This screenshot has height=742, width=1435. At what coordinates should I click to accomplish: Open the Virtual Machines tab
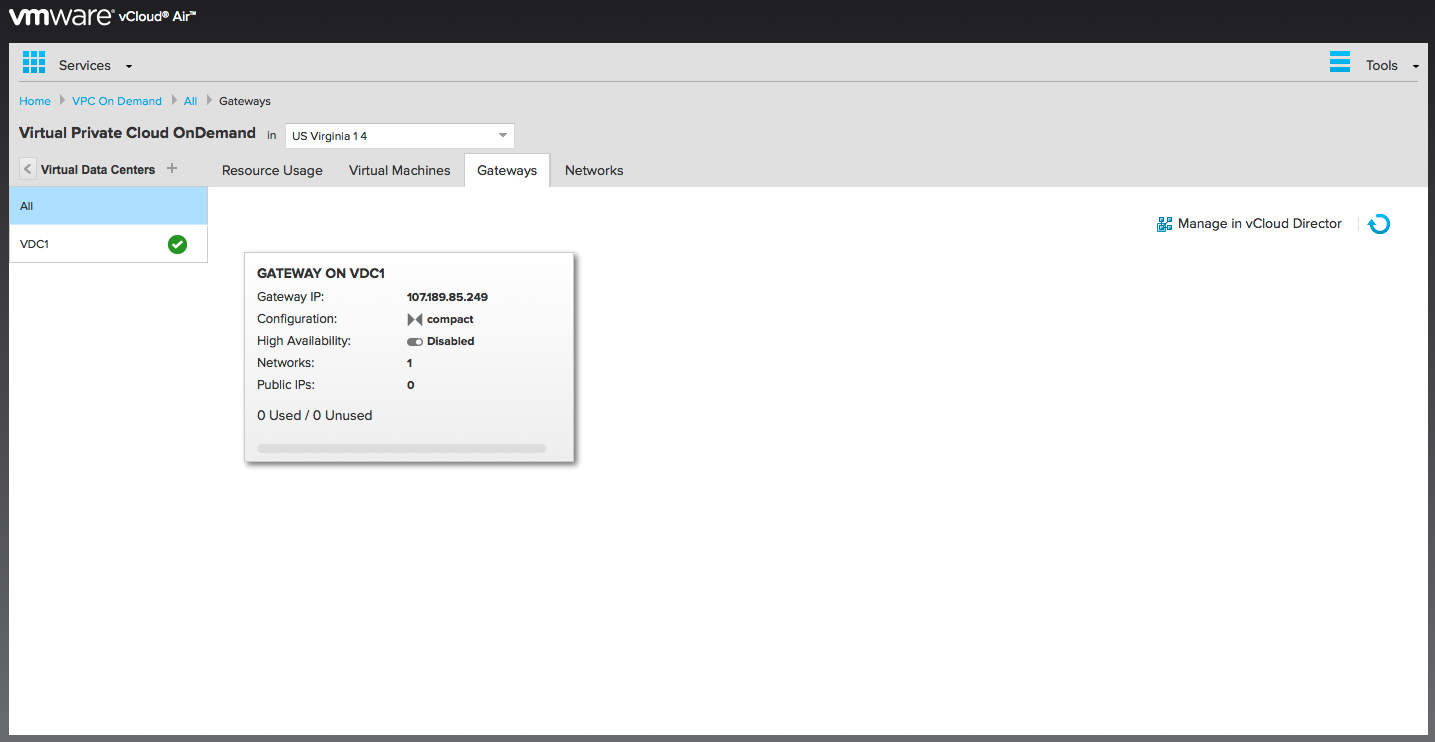click(399, 171)
